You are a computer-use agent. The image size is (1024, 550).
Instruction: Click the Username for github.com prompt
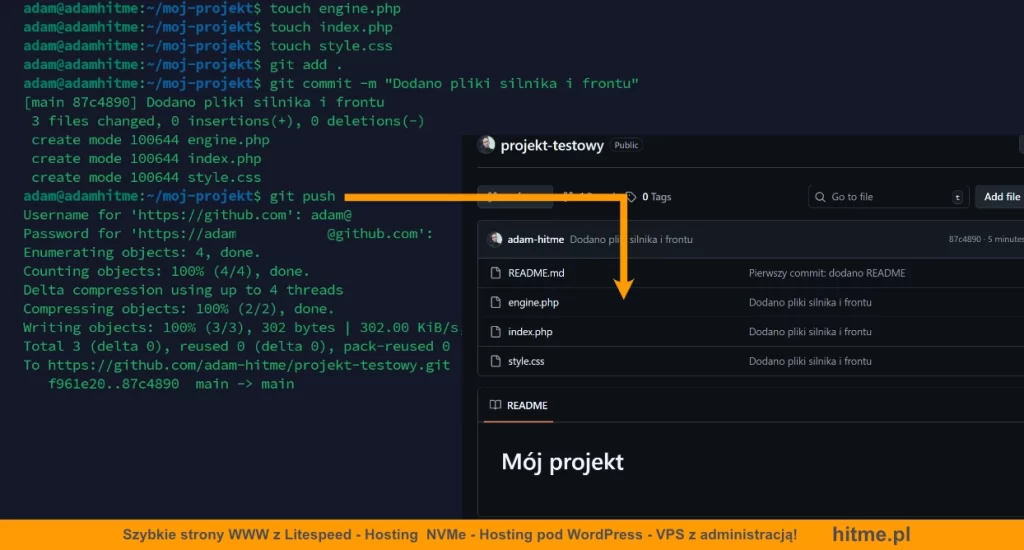[187, 215]
